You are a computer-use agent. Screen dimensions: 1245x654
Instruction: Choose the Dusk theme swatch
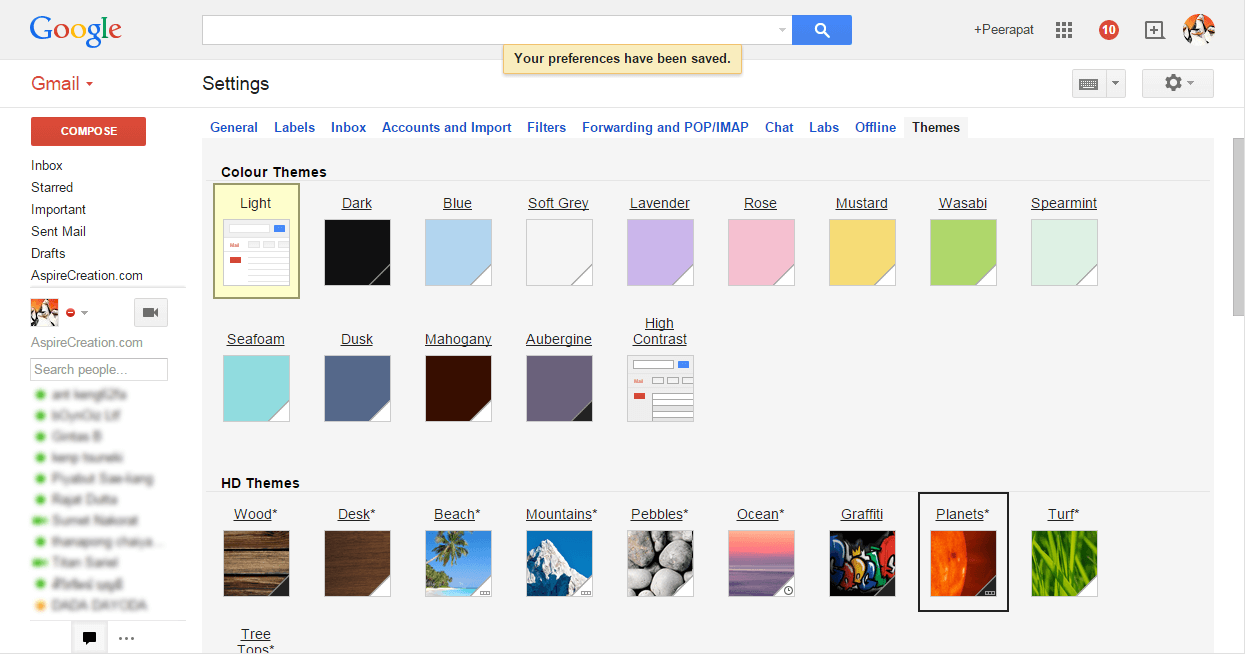click(357, 388)
